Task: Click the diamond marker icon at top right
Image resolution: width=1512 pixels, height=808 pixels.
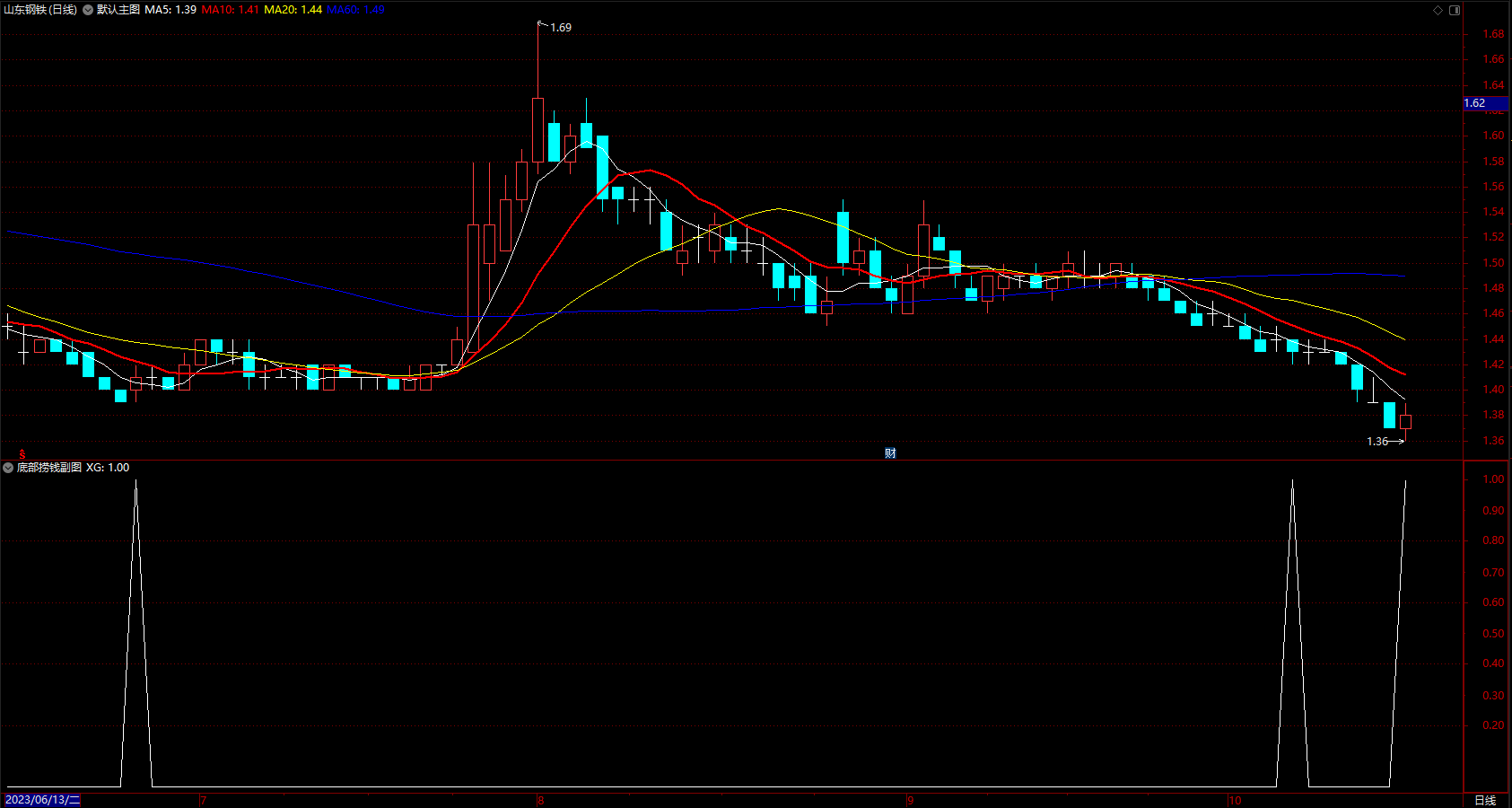Action: [x=1438, y=10]
